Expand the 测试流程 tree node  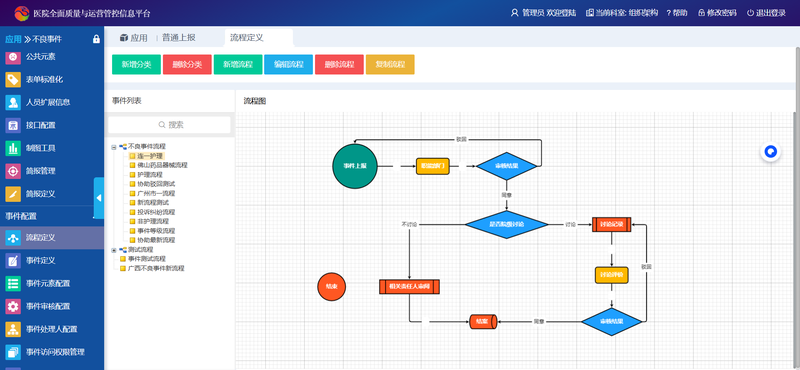[114, 250]
